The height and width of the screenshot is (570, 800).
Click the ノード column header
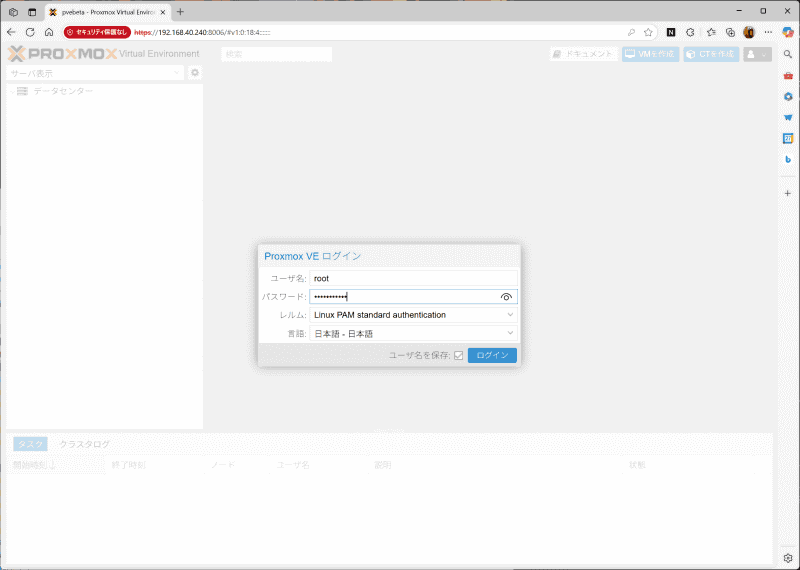237,465
